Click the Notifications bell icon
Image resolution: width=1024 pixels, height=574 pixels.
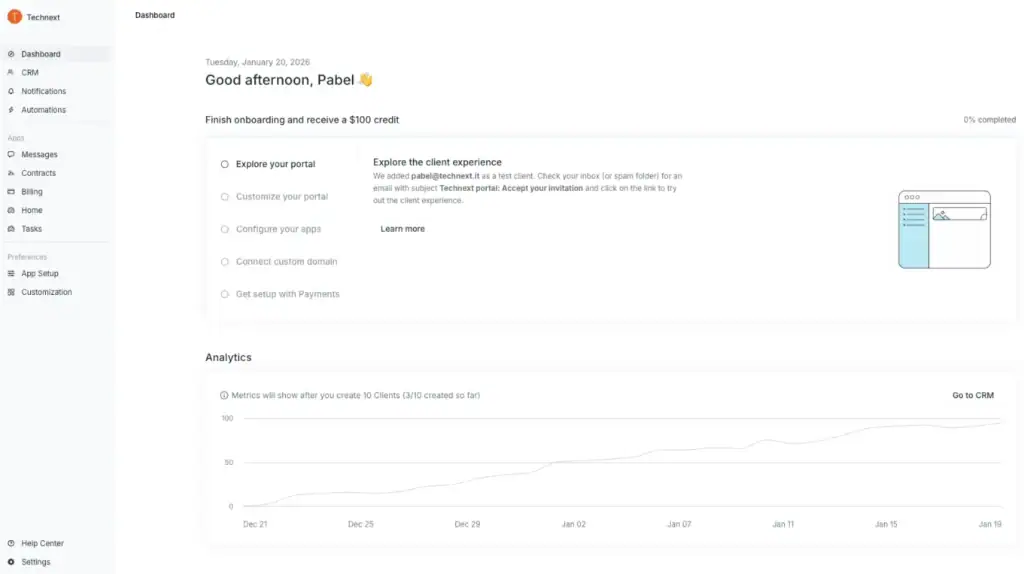[x=11, y=91]
